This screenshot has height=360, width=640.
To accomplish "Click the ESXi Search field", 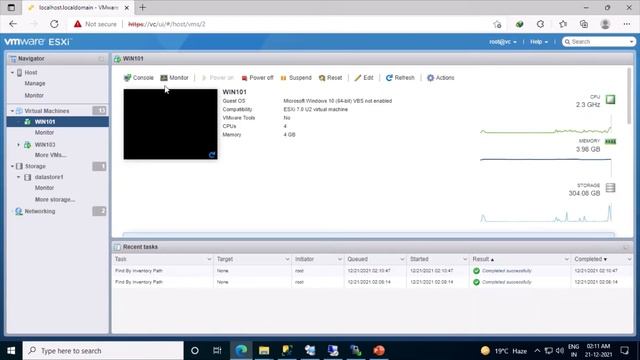I will coord(598,42).
